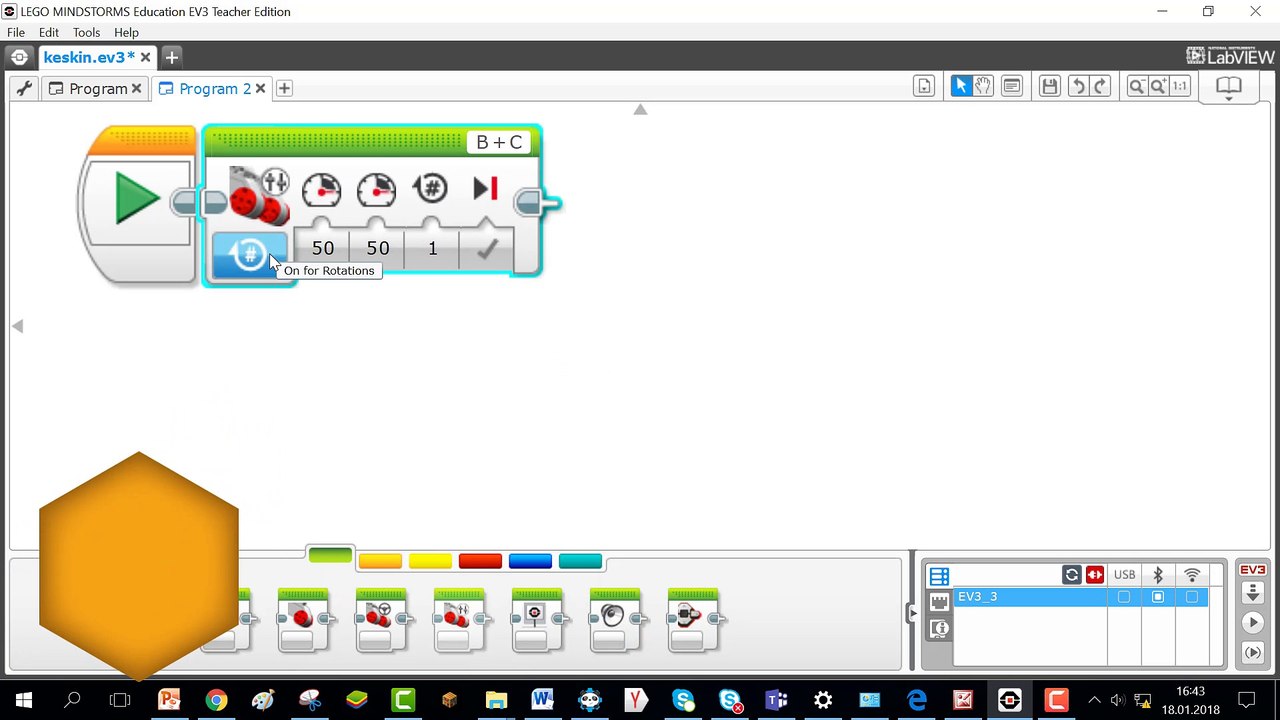Select the green Action blocks palette
The height and width of the screenshot is (720, 1280).
pos(330,556)
